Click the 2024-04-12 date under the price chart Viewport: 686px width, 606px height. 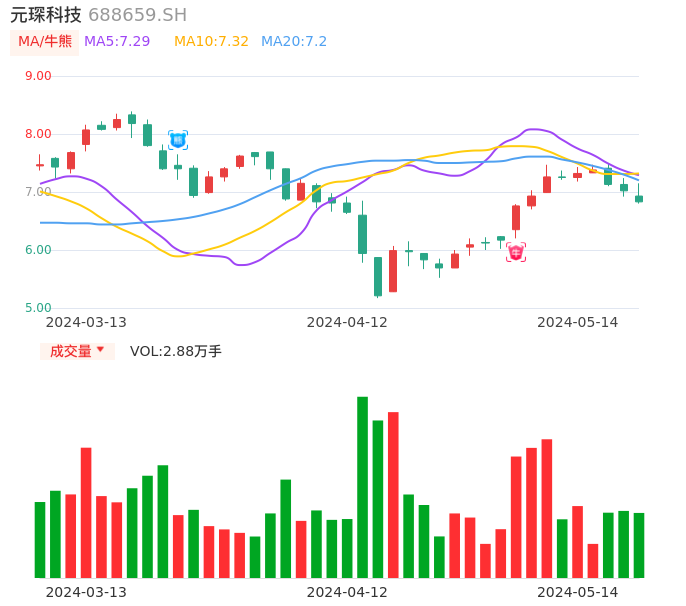coord(347,322)
